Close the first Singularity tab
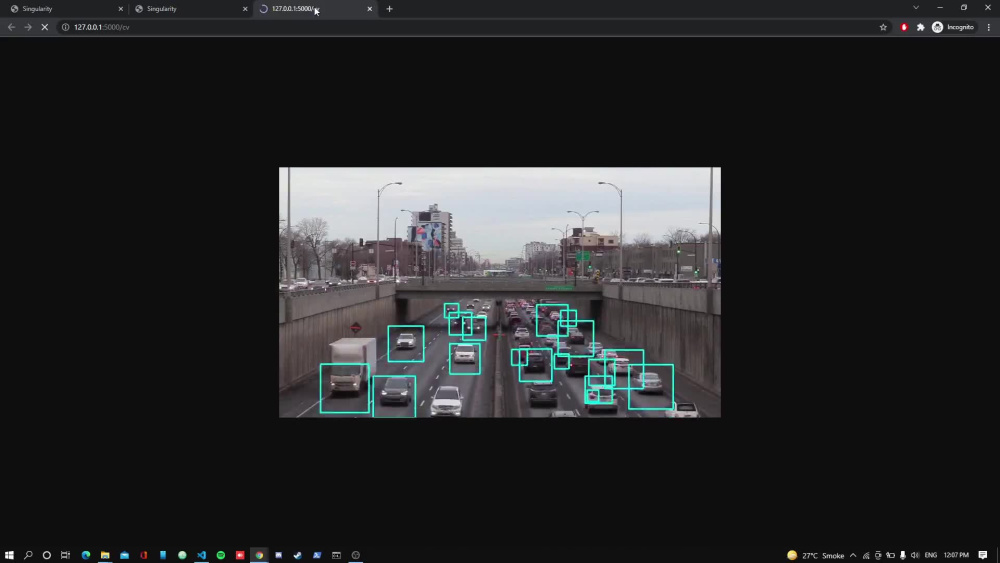Screen dimensions: 1000x563 click(121, 9)
